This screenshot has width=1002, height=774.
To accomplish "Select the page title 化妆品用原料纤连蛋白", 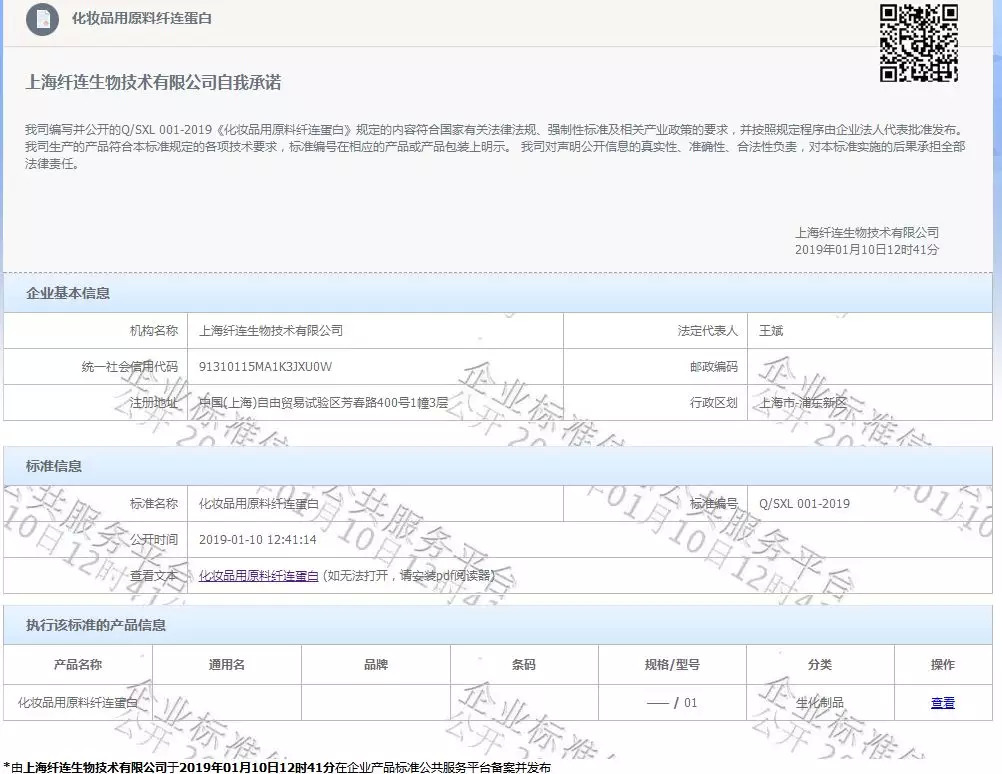I will tap(141, 18).
